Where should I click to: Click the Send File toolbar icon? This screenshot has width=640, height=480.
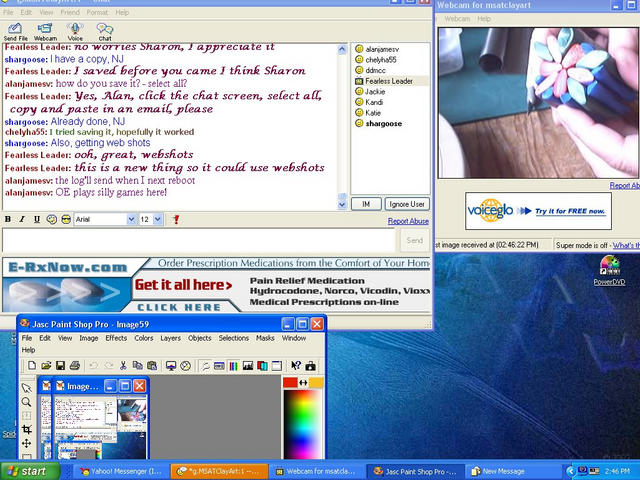tap(15, 32)
